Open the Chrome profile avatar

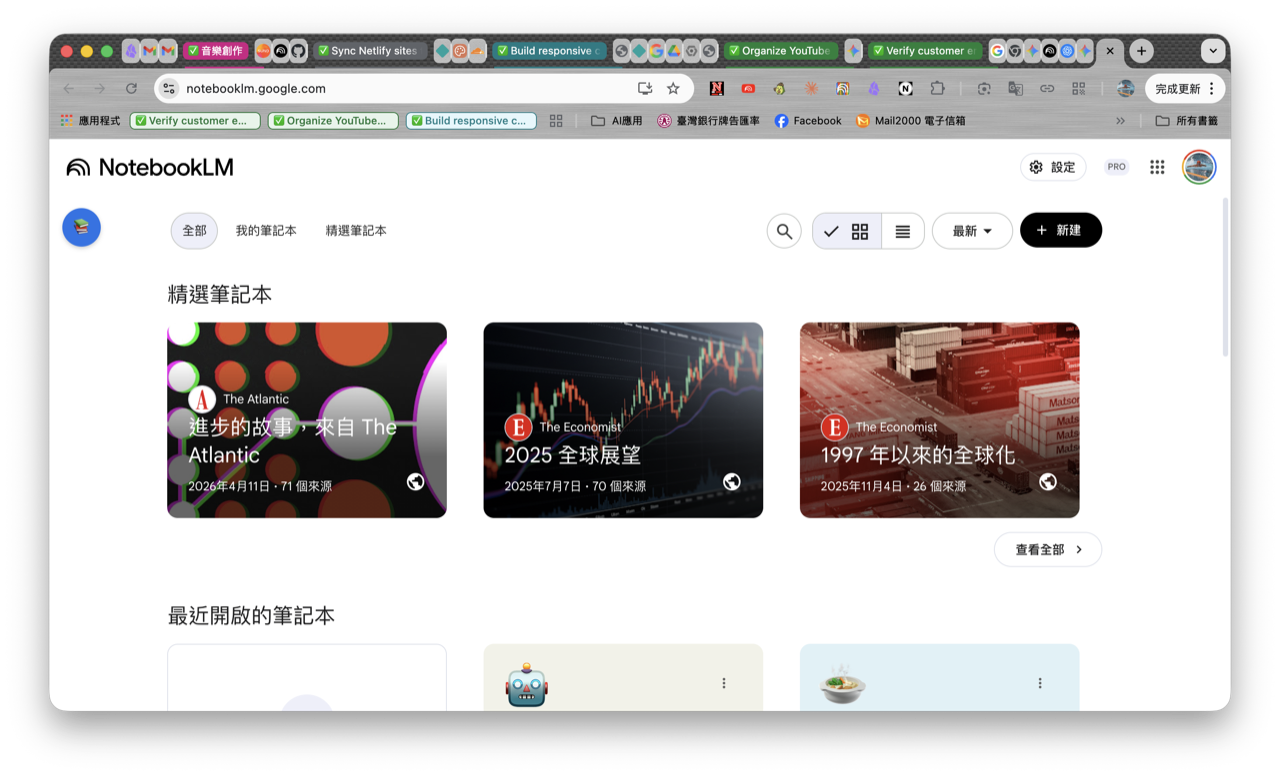pos(1125,88)
